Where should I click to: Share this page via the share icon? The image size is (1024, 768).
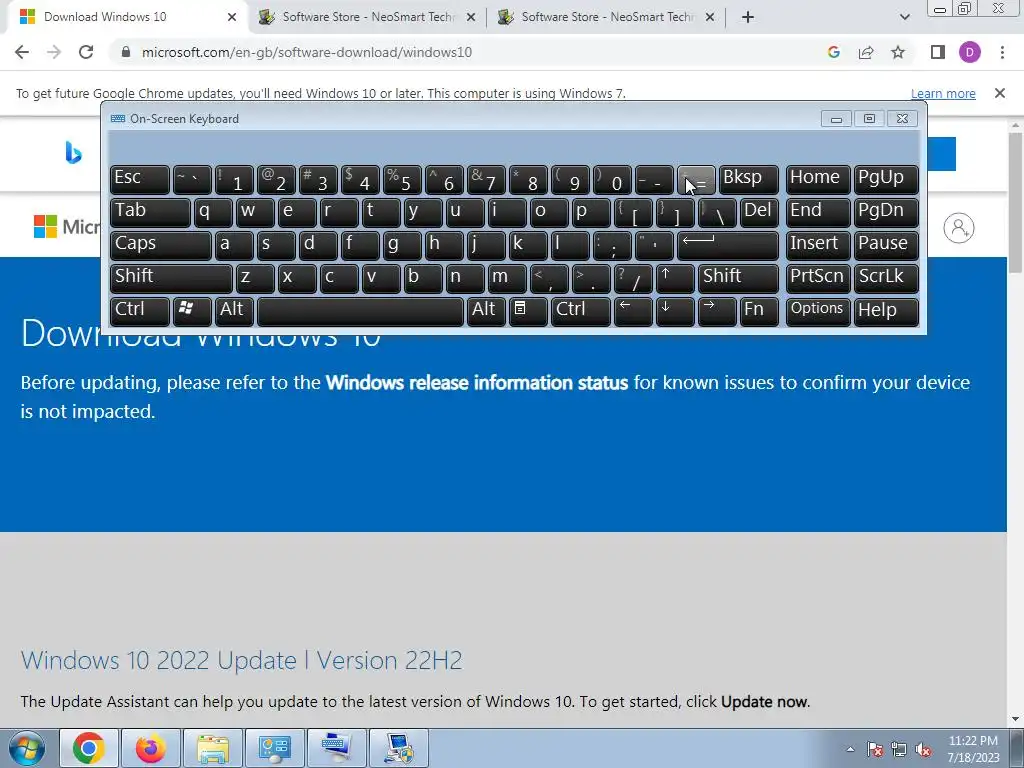[866, 52]
